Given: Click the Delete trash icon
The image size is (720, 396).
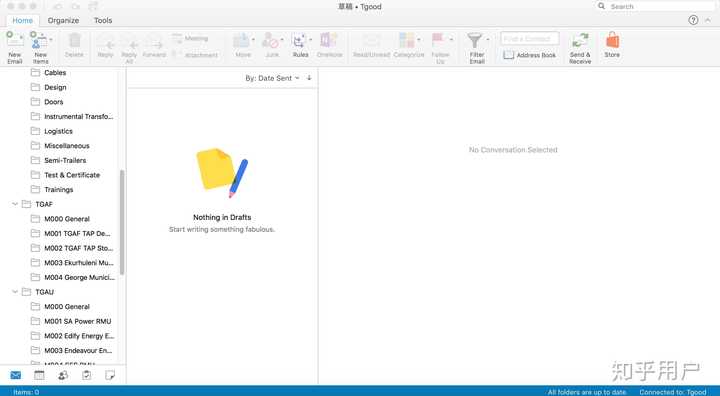Looking at the screenshot, I should coord(74,40).
